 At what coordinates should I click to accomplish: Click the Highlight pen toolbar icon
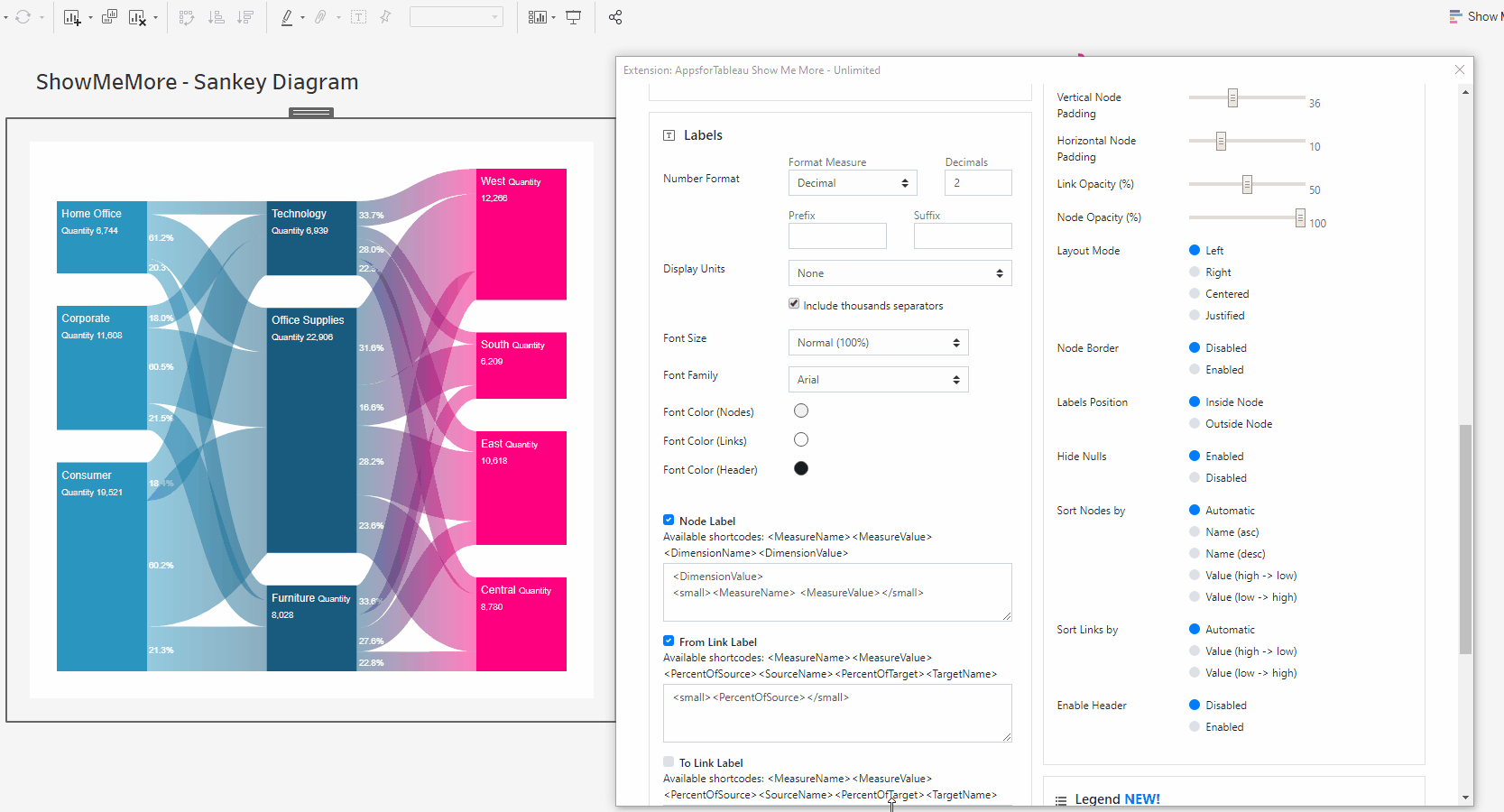pyautogui.click(x=287, y=17)
